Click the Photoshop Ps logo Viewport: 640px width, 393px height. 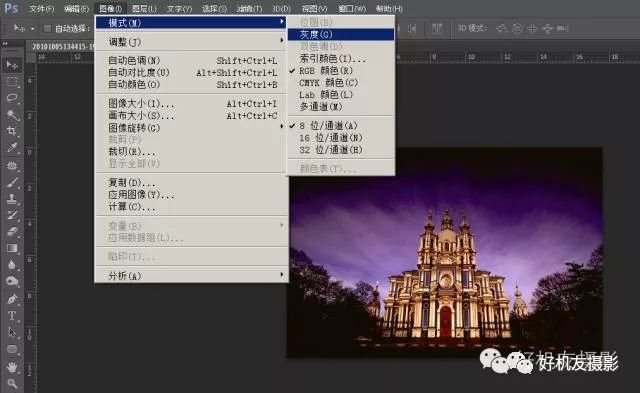(x=11, y=8)
